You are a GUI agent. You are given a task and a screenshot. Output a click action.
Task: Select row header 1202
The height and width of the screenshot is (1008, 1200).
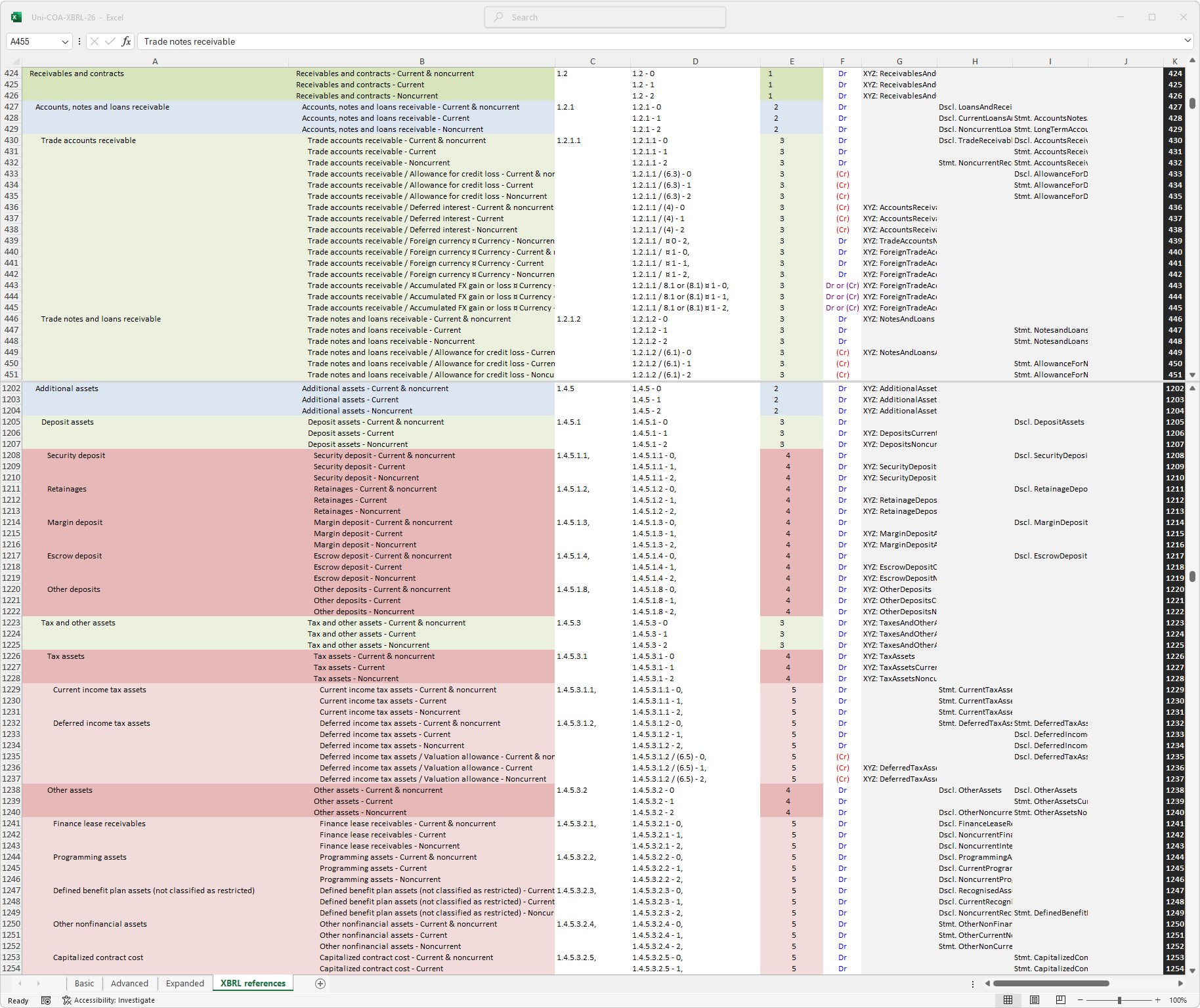click(11, 388)
